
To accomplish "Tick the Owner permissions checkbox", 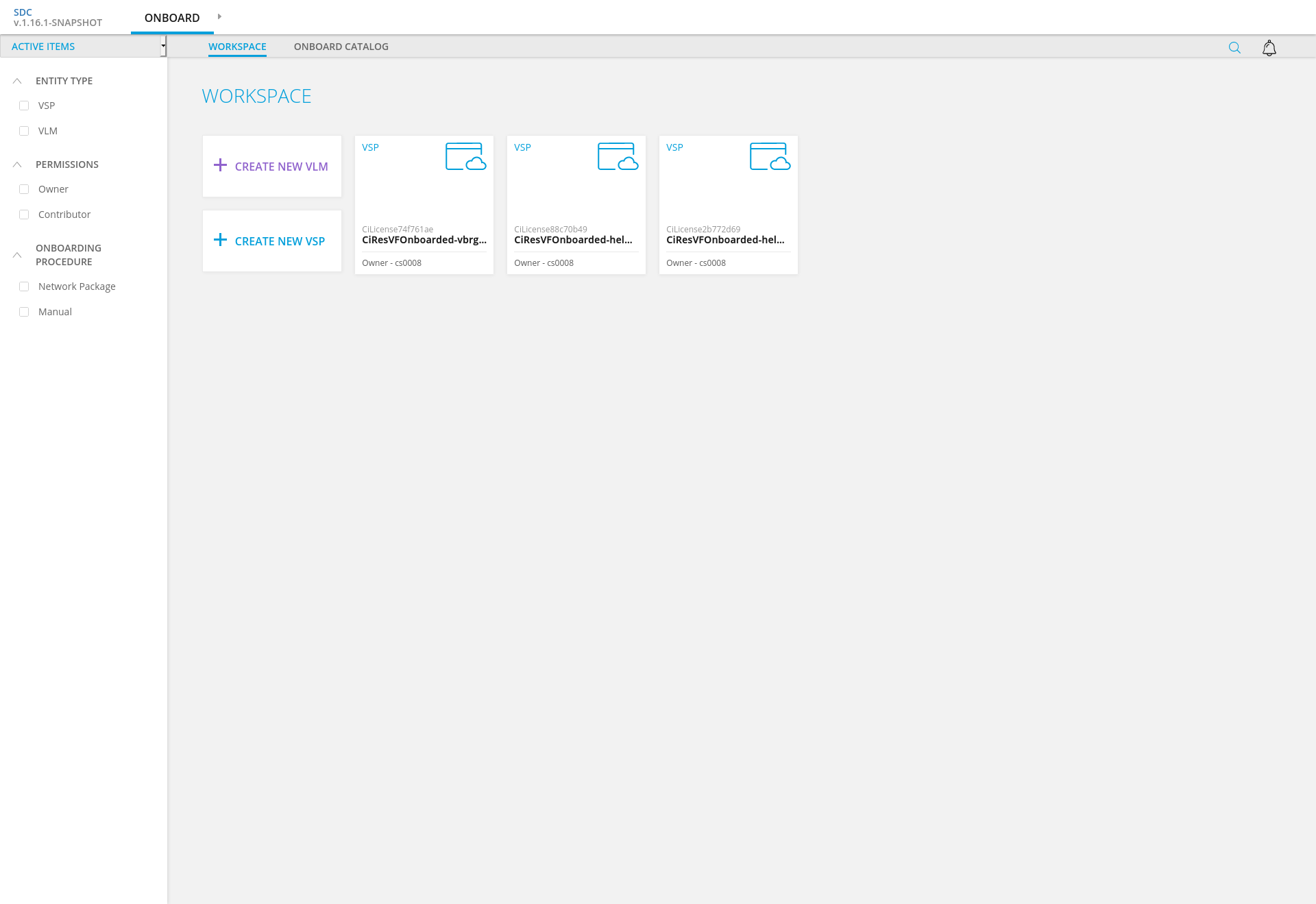I will click(x=24, y=189).
